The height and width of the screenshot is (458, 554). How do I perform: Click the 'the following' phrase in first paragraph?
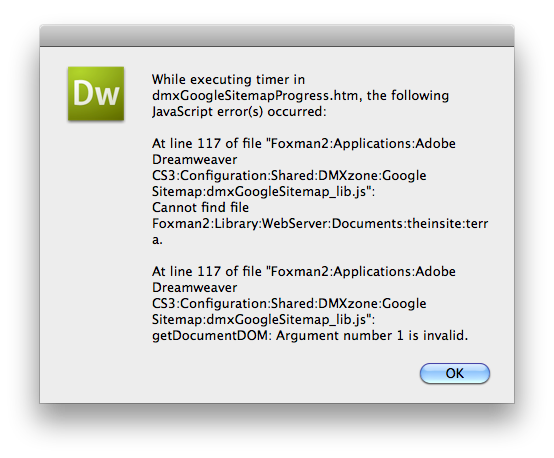[408, 95]
